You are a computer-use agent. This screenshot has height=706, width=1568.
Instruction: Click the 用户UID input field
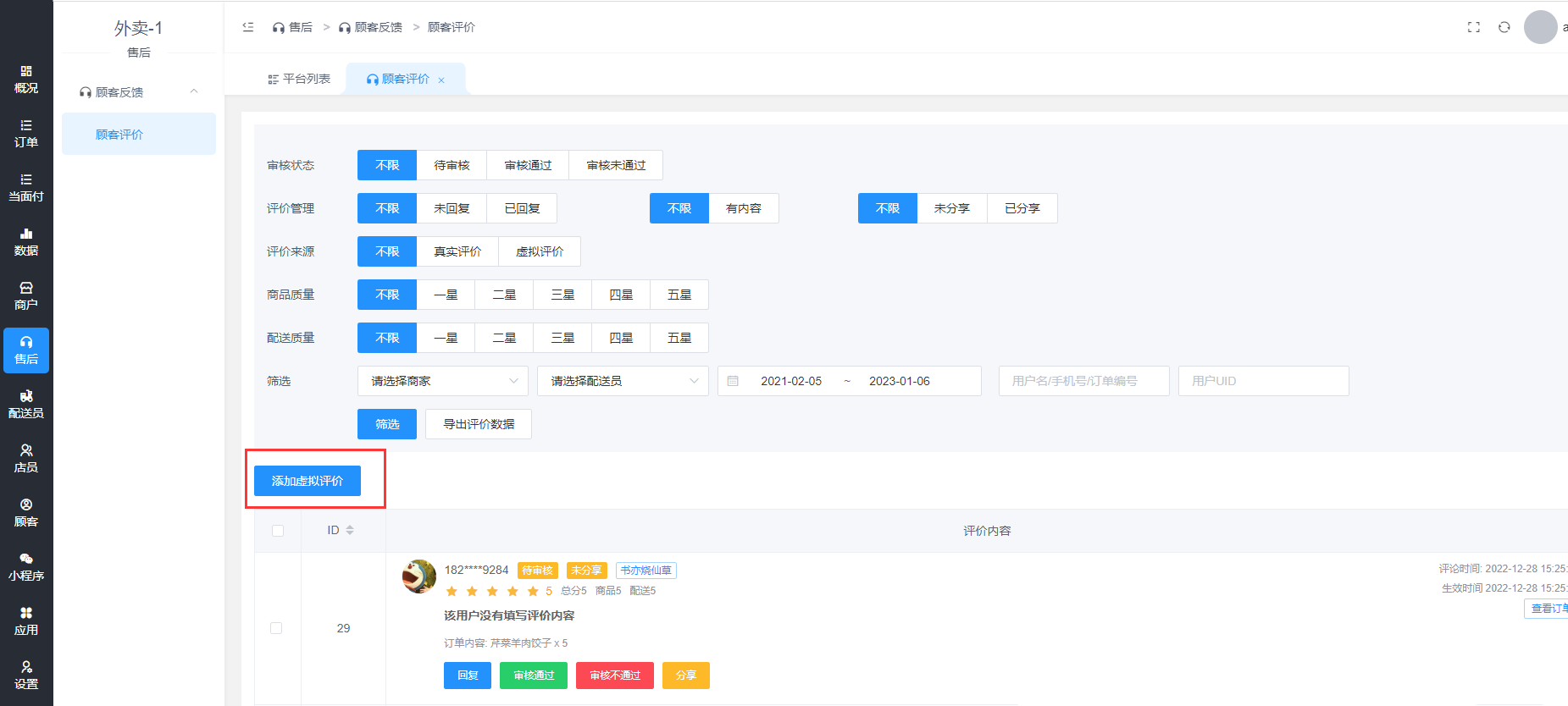1263,381
